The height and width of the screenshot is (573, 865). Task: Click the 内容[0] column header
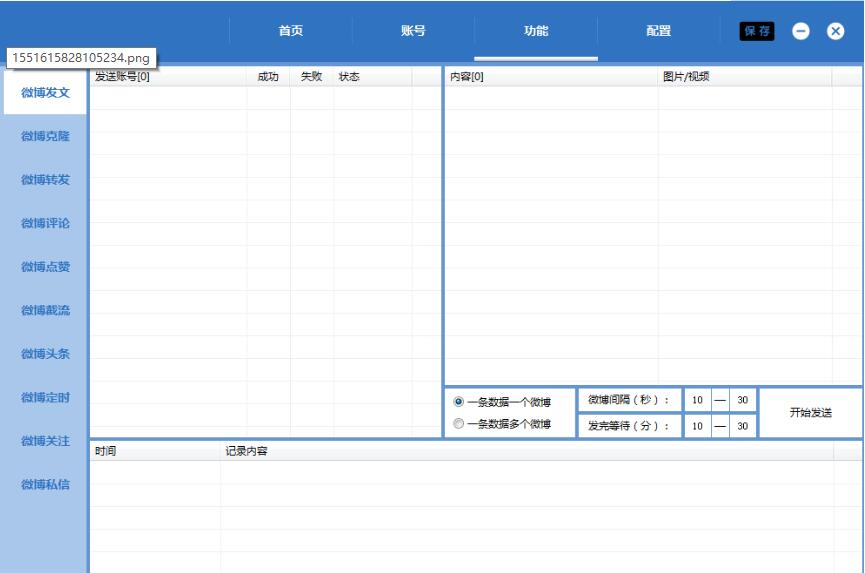tap(551, 77)
